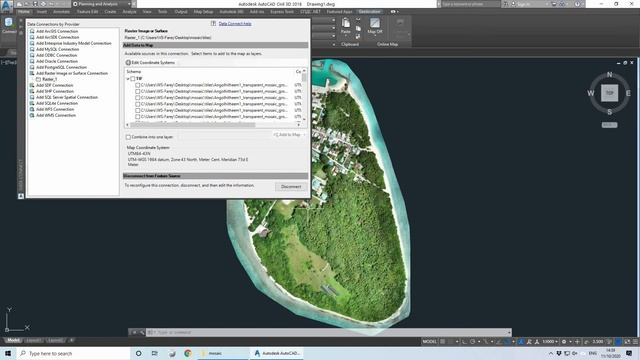Image resolution: width=640 pixels, height=360 pixels.
Task: Open the Add to Map dropdown arrow
Action: click(x=304, y=135)
